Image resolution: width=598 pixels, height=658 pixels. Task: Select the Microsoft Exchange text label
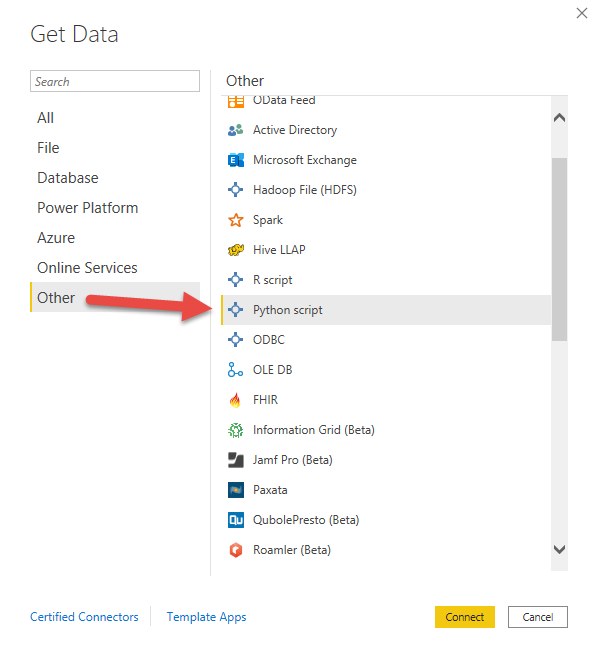click(x=305, y=160)
